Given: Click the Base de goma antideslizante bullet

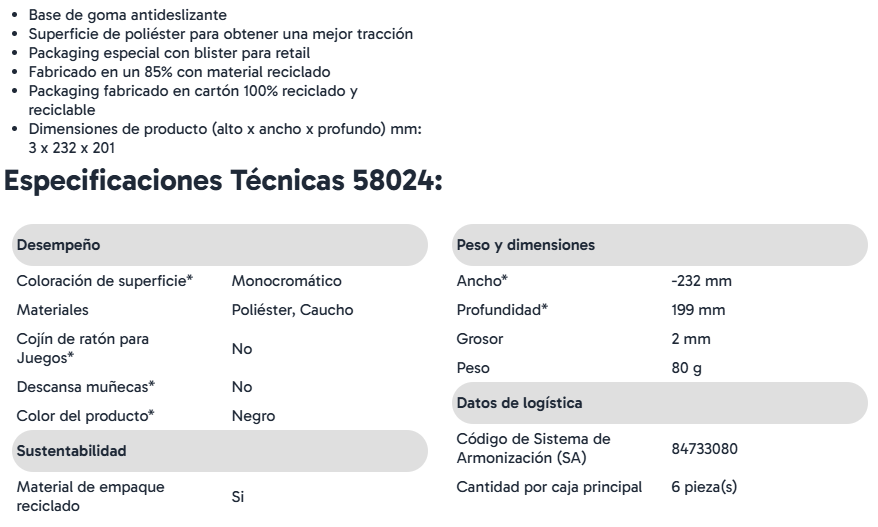Looking at the screenshot, I should [128, 15].
